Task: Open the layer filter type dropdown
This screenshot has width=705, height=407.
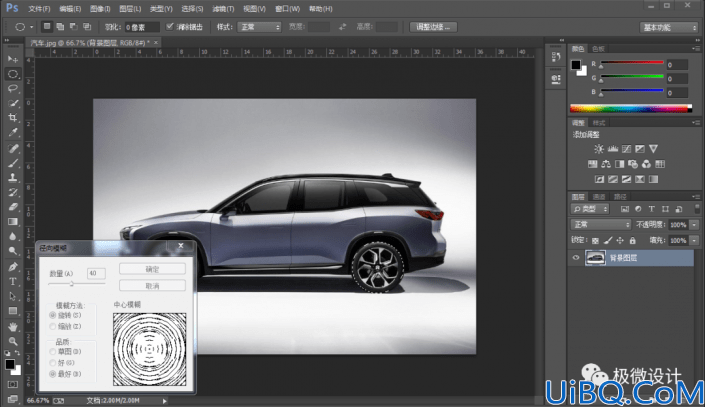Action: pyautogui.click(x=590, y=209)
